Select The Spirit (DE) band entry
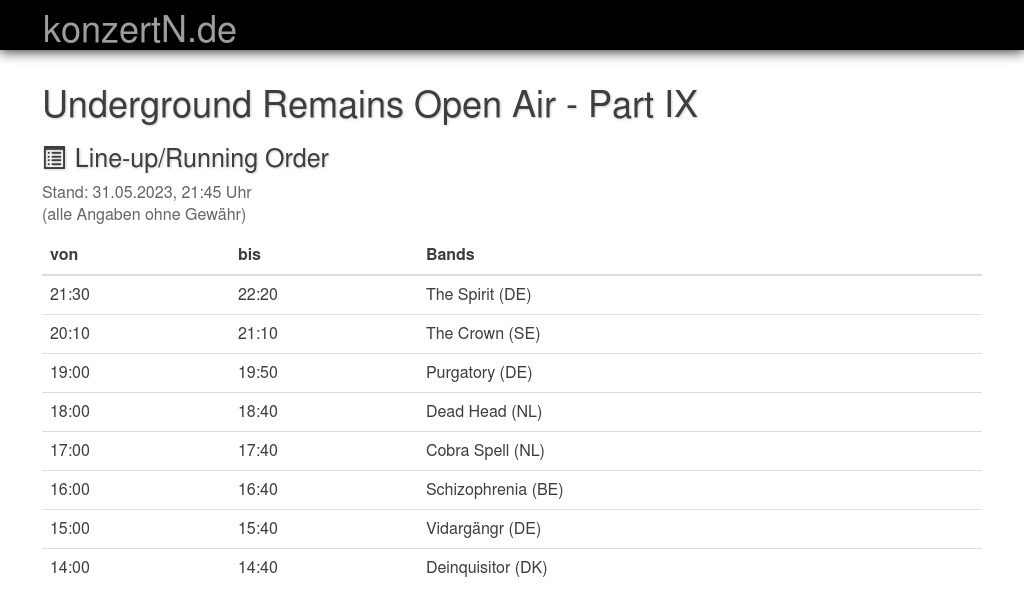 [x=478, y=294]
